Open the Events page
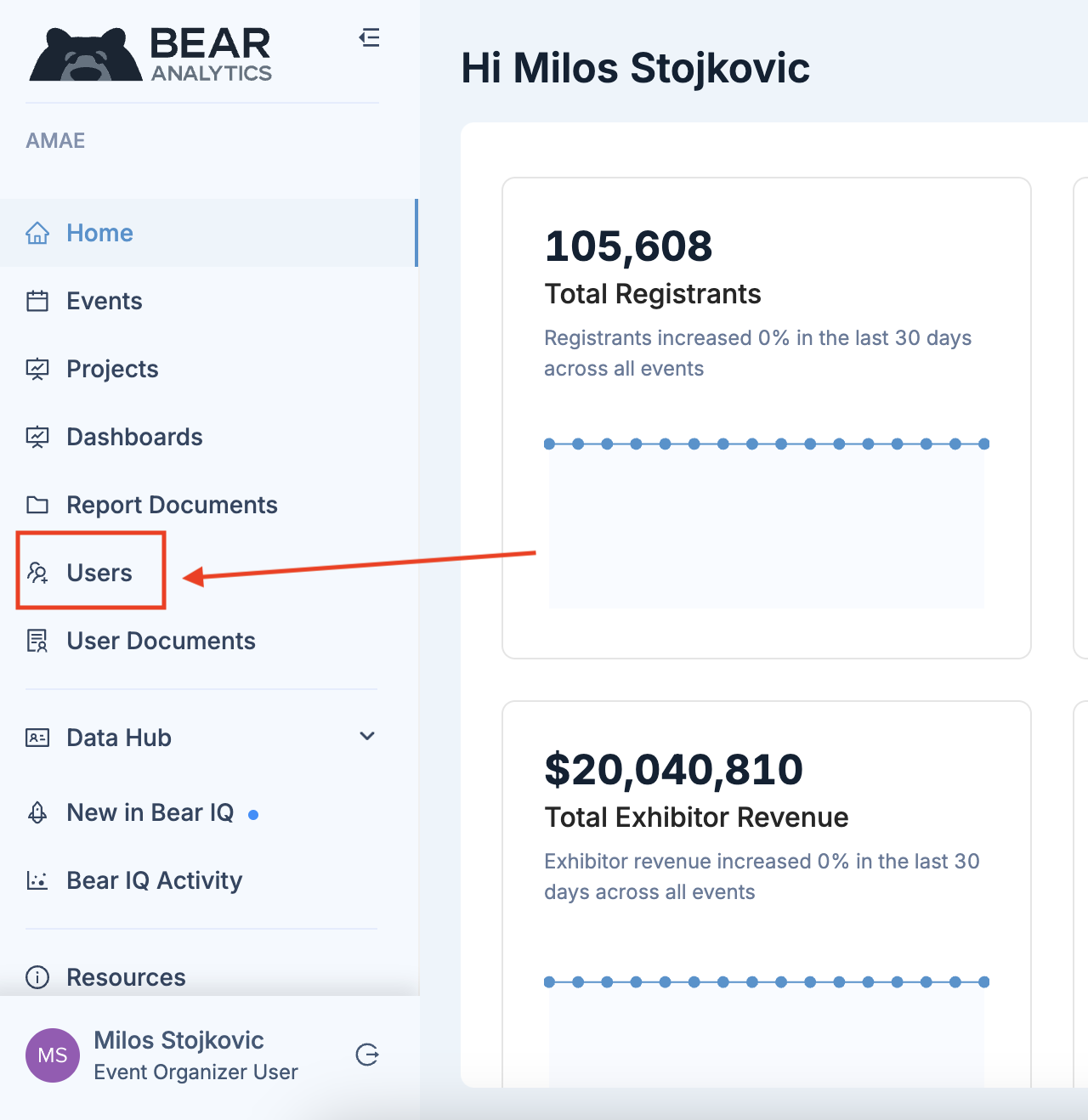Screen dimensions: 1088x1120 point(104,301)
